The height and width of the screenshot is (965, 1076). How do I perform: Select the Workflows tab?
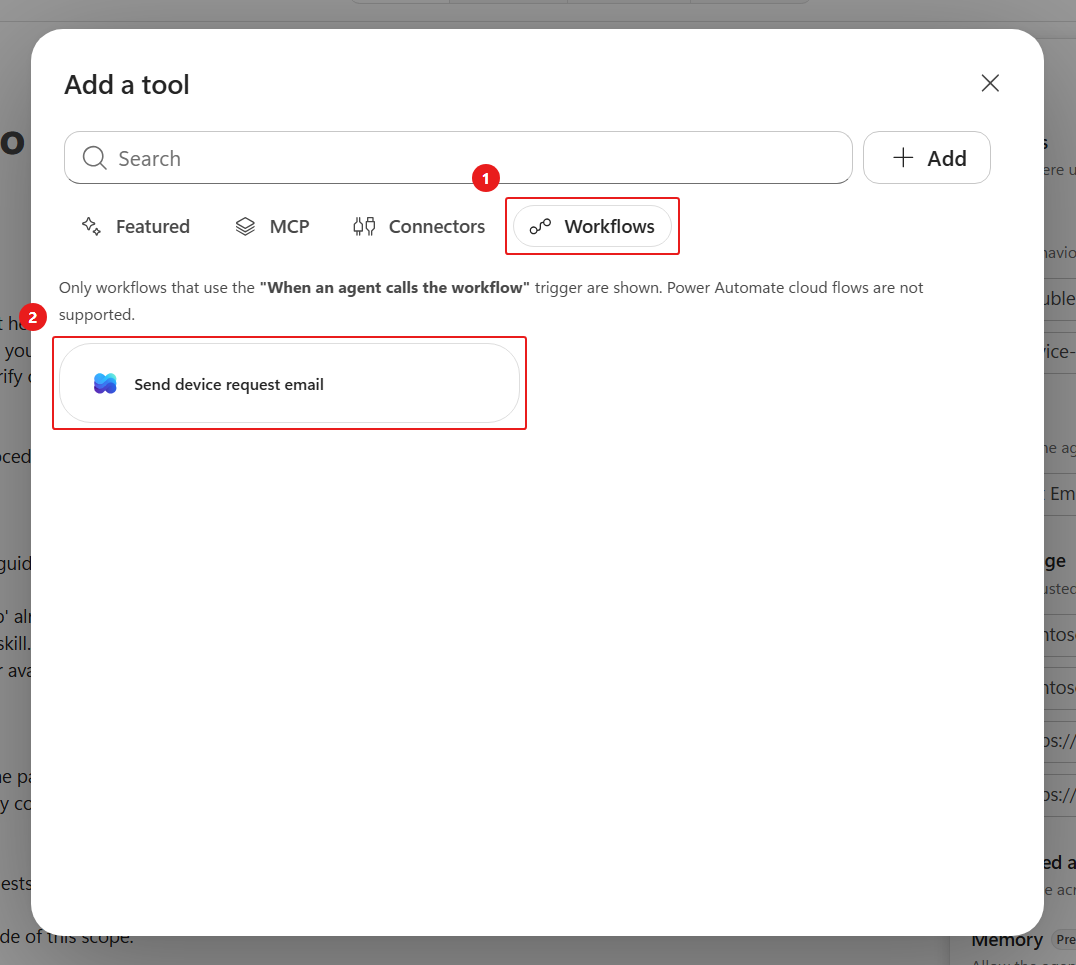click(x=592, y=226)
